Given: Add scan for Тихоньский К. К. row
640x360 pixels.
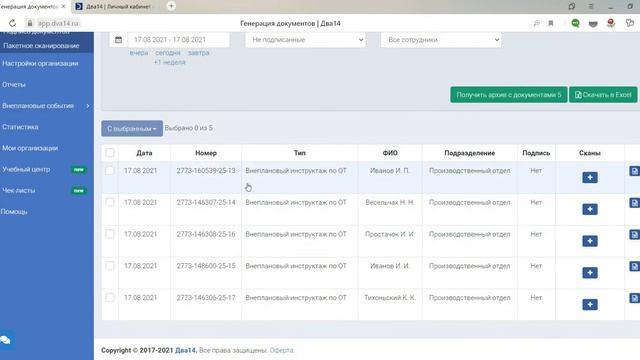Looking at the screenshot, I should [590, 305].
